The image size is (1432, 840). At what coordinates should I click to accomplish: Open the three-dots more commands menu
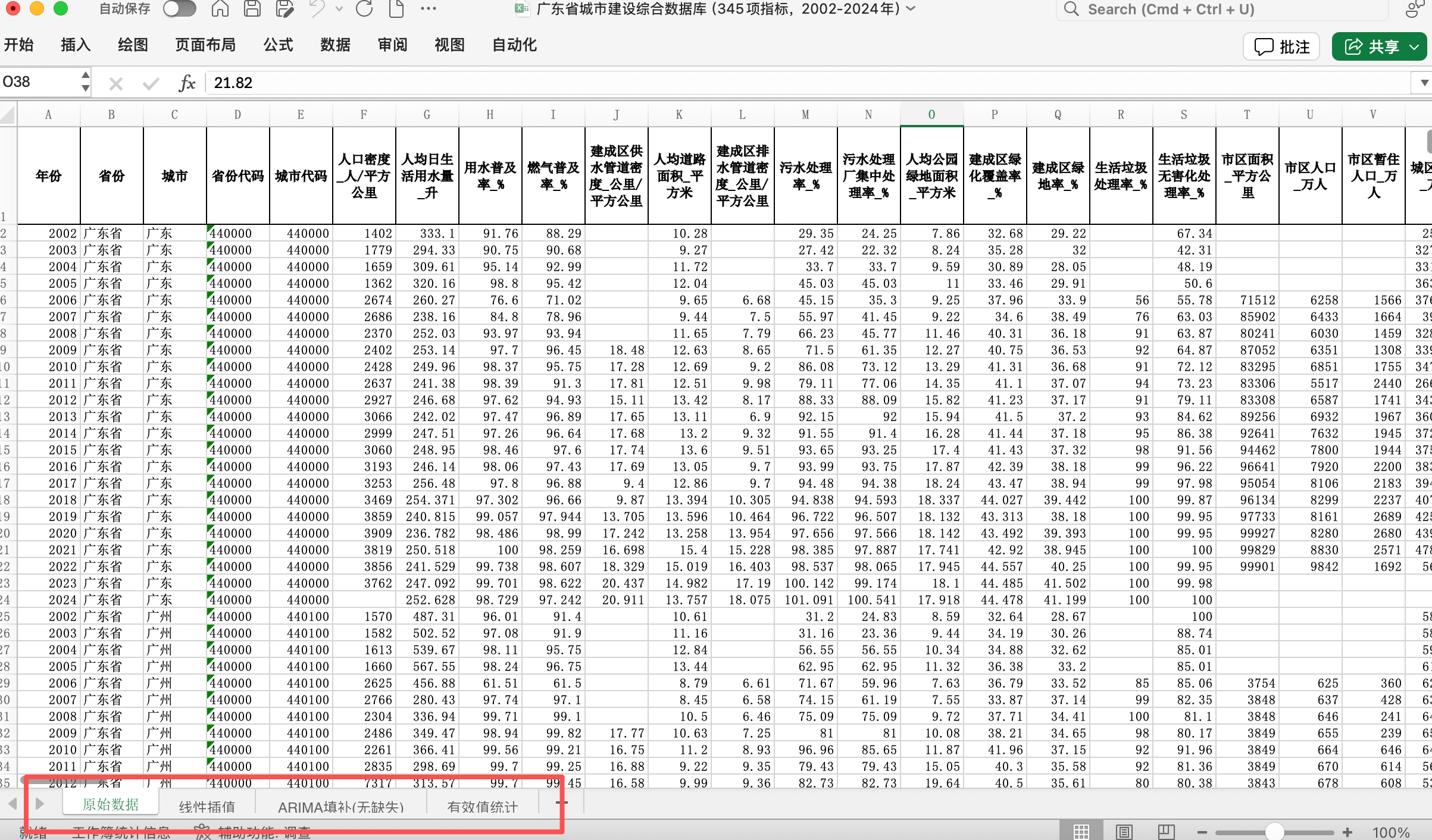point(428,9)
